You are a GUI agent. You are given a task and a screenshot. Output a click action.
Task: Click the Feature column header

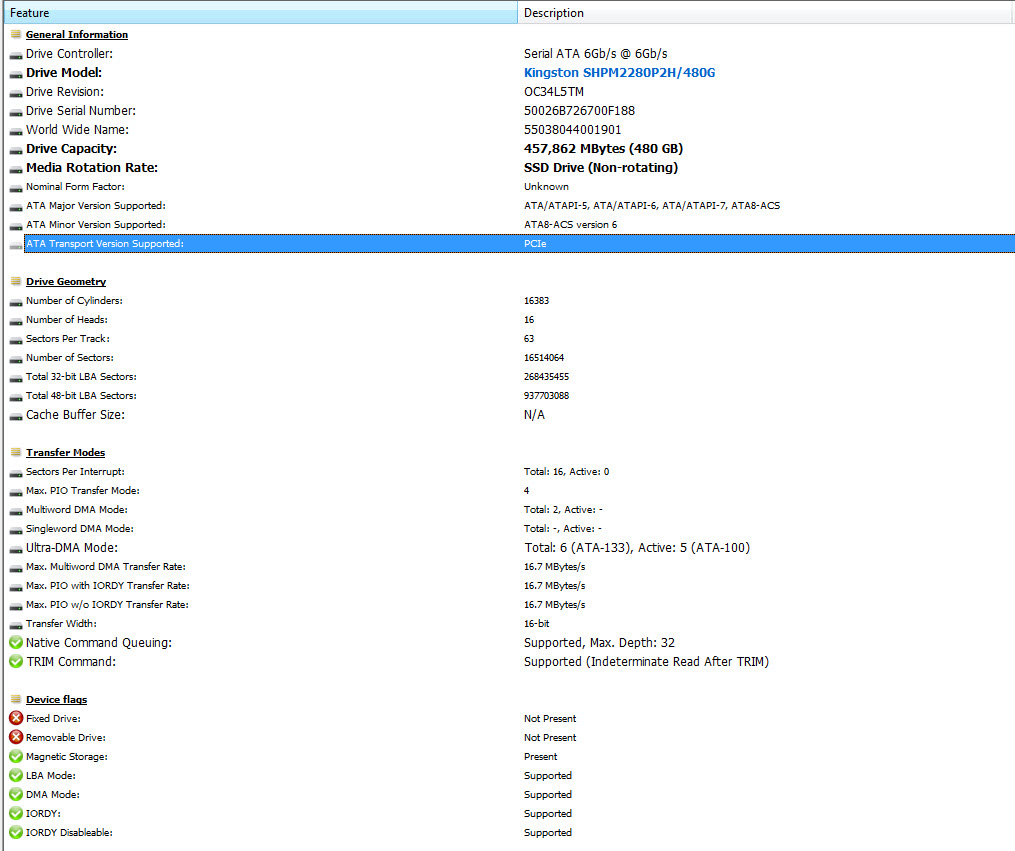[x=260, y=12]
